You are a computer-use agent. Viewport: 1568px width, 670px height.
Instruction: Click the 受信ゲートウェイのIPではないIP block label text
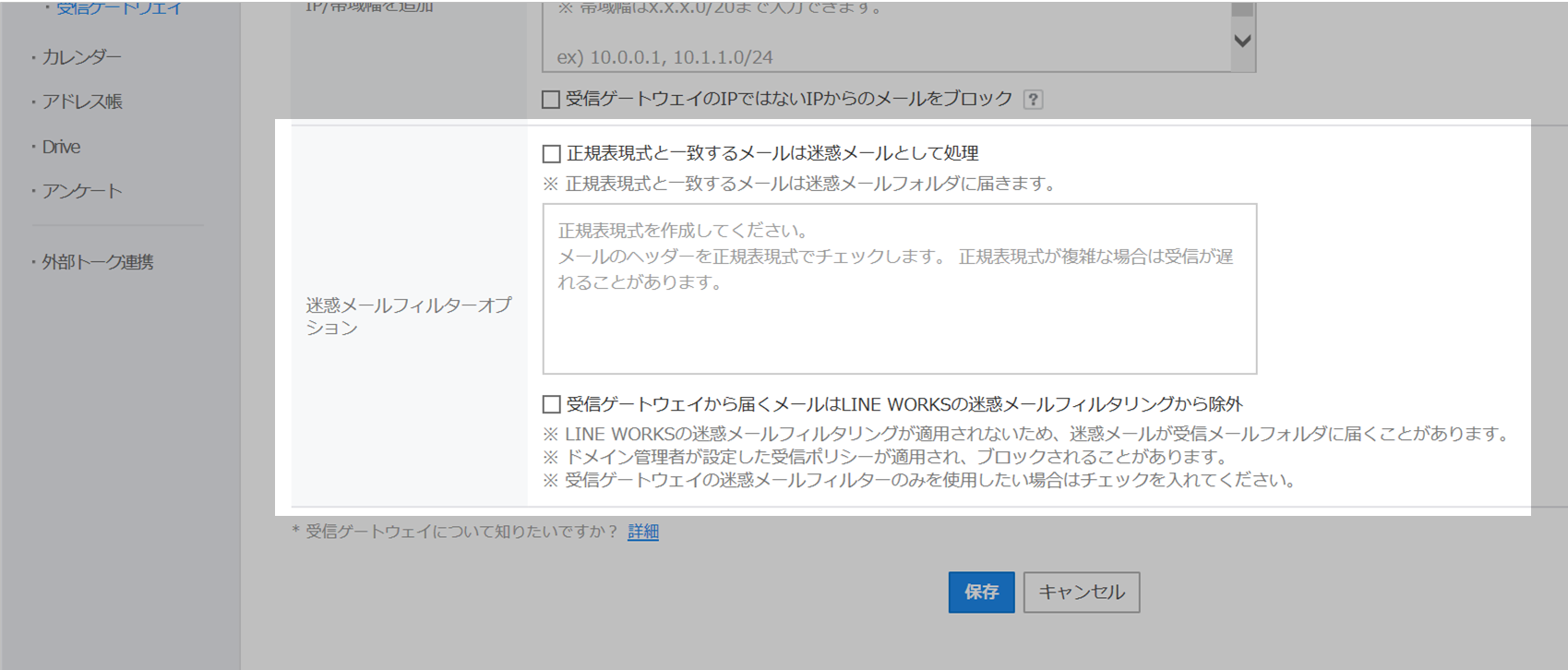[789, 100]
